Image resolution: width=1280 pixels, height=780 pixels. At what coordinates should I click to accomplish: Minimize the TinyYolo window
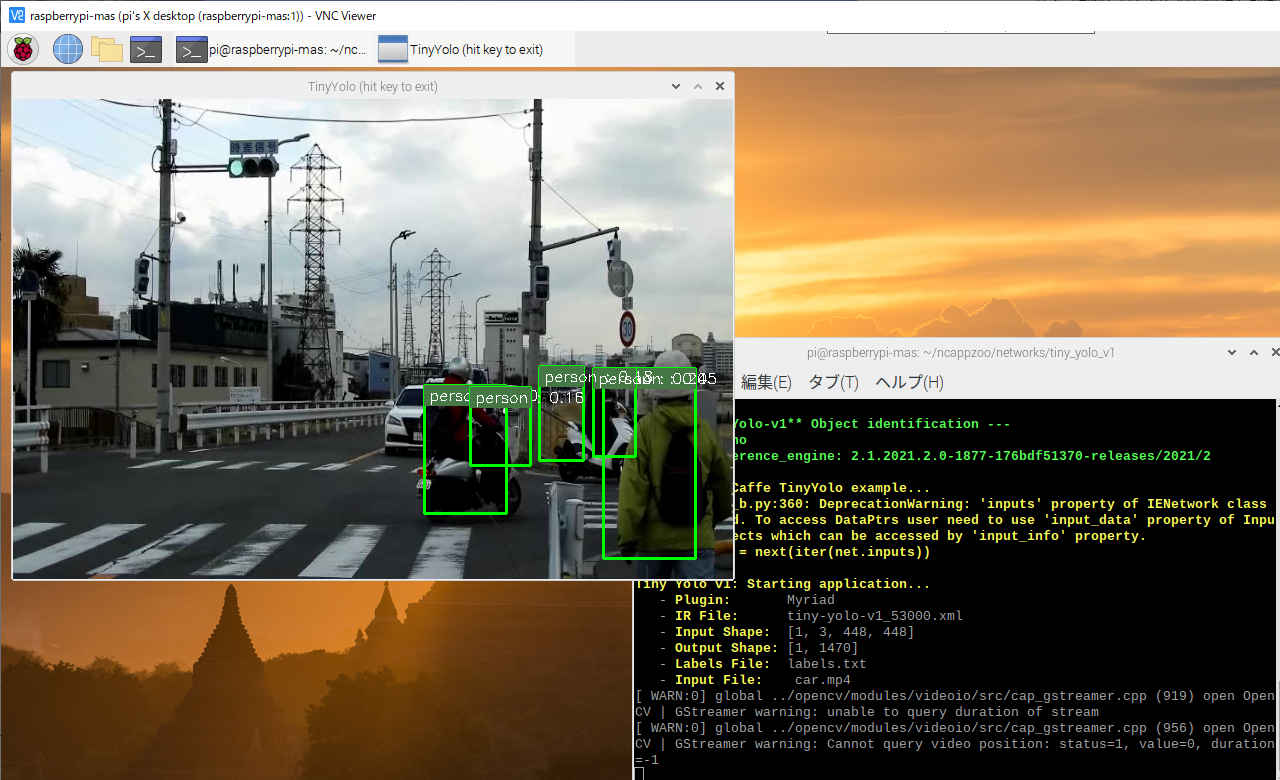click(677, 87)
